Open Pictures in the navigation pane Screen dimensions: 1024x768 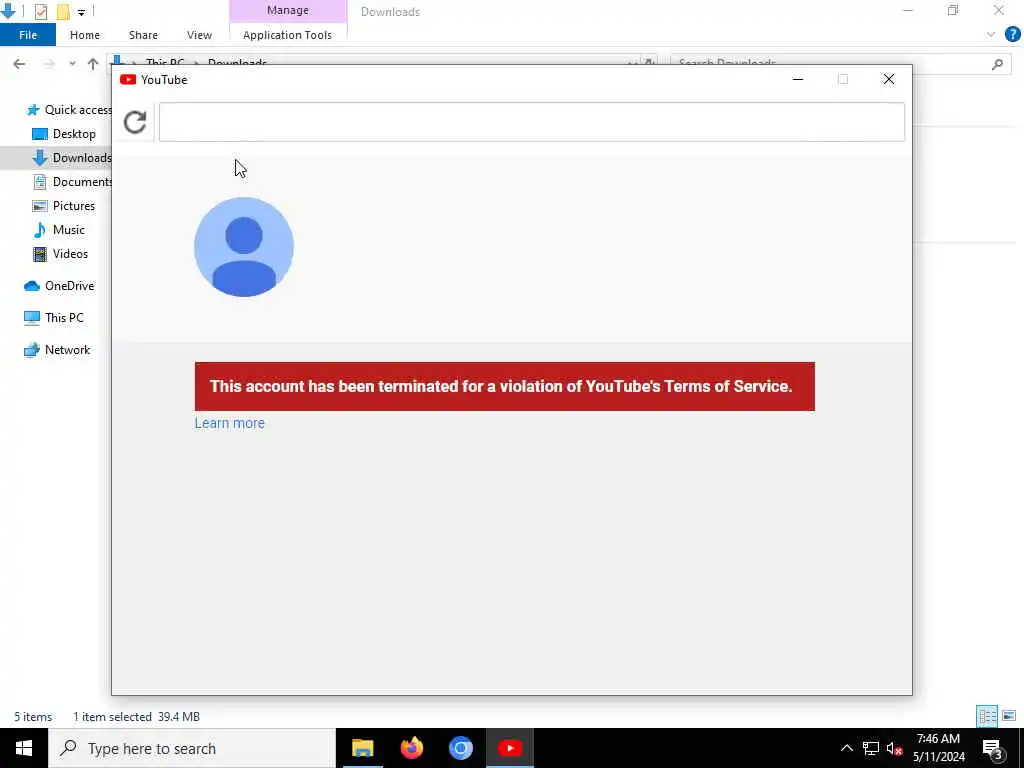63,206
